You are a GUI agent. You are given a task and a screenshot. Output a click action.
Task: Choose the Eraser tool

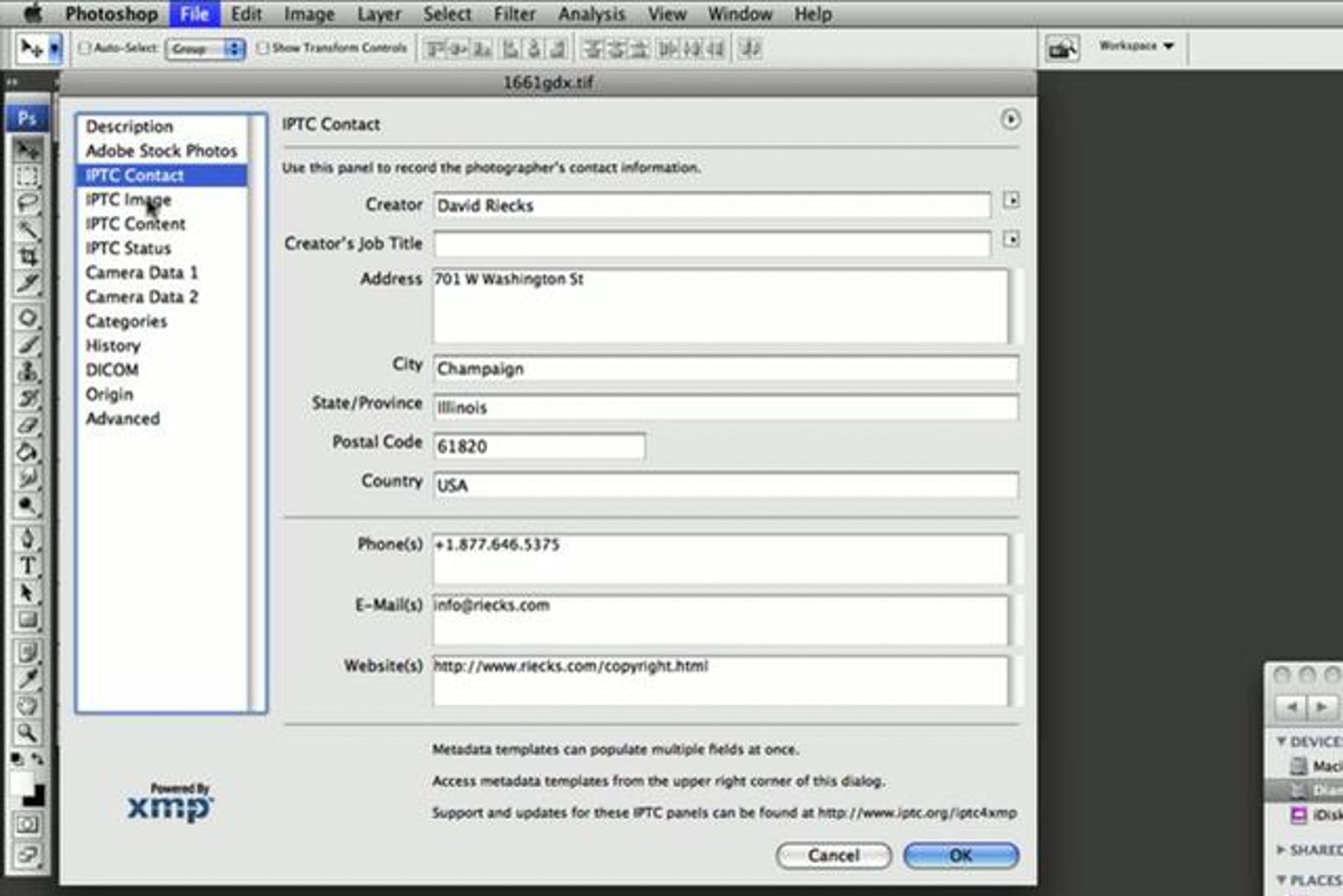(27, 426)
